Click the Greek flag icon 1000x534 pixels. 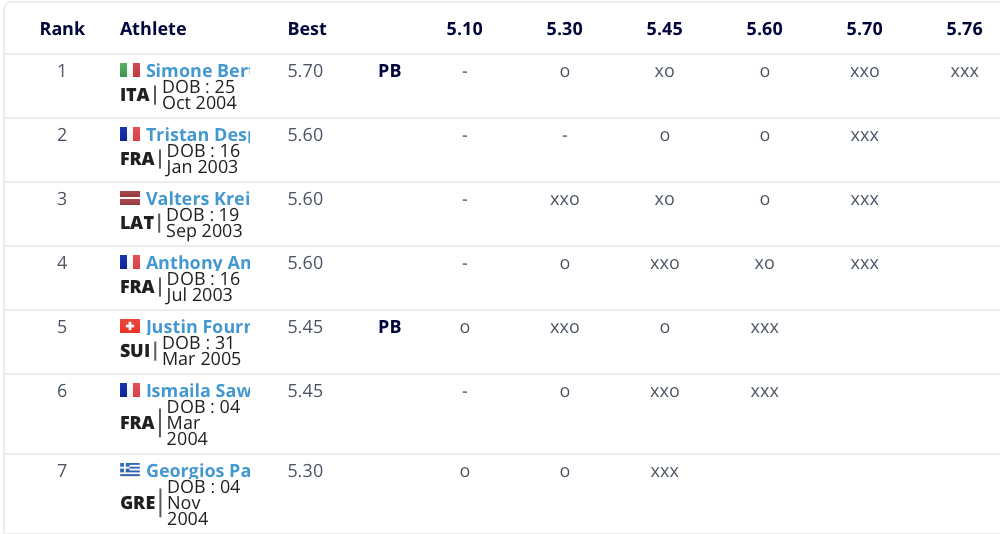pyautogui.click(x=130, y=470)
